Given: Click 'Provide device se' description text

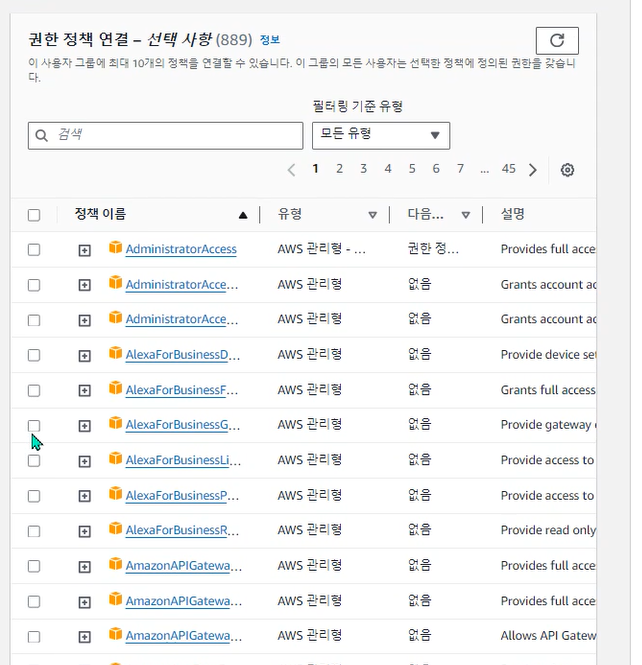Looking at the screenshot, I should point(548,355).
